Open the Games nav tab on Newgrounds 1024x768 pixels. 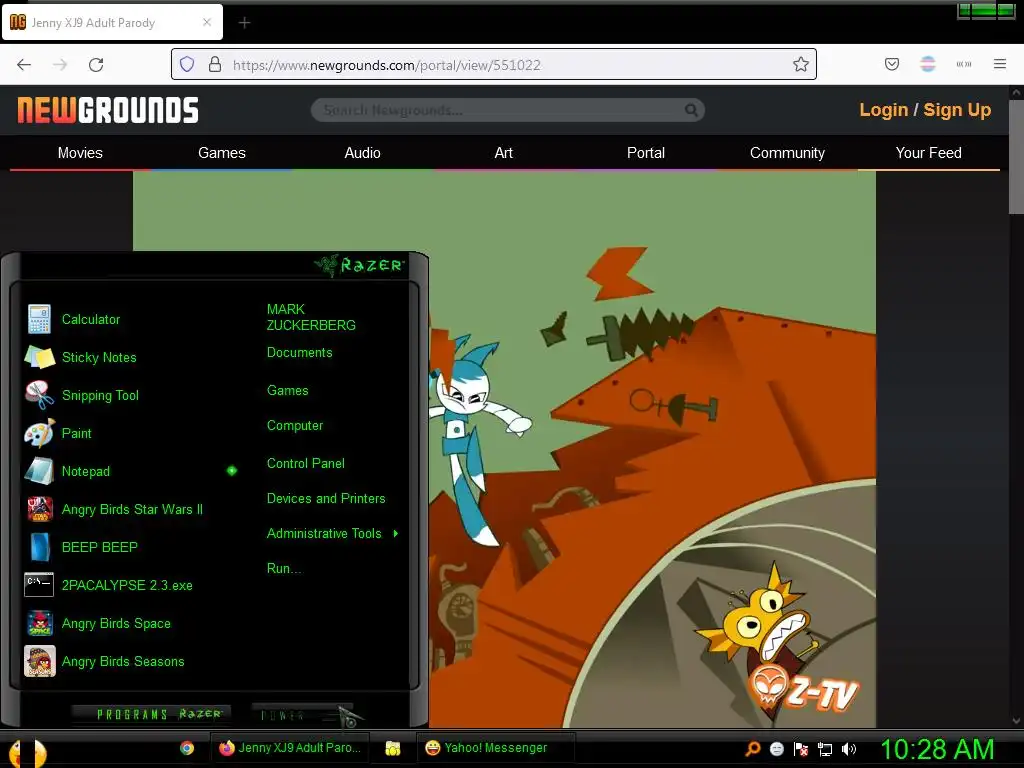221,153
